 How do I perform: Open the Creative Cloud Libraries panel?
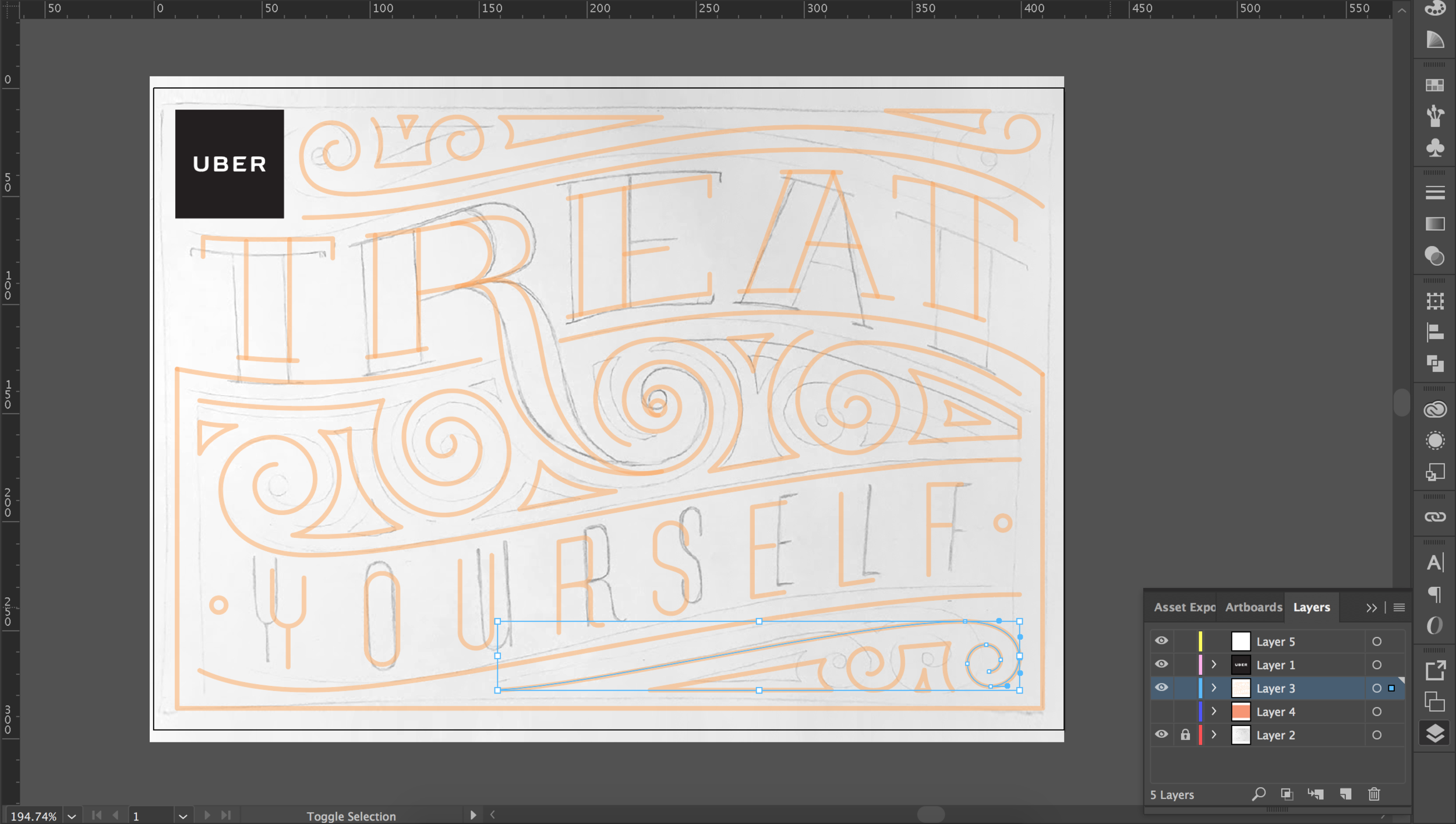(1435, 409)
